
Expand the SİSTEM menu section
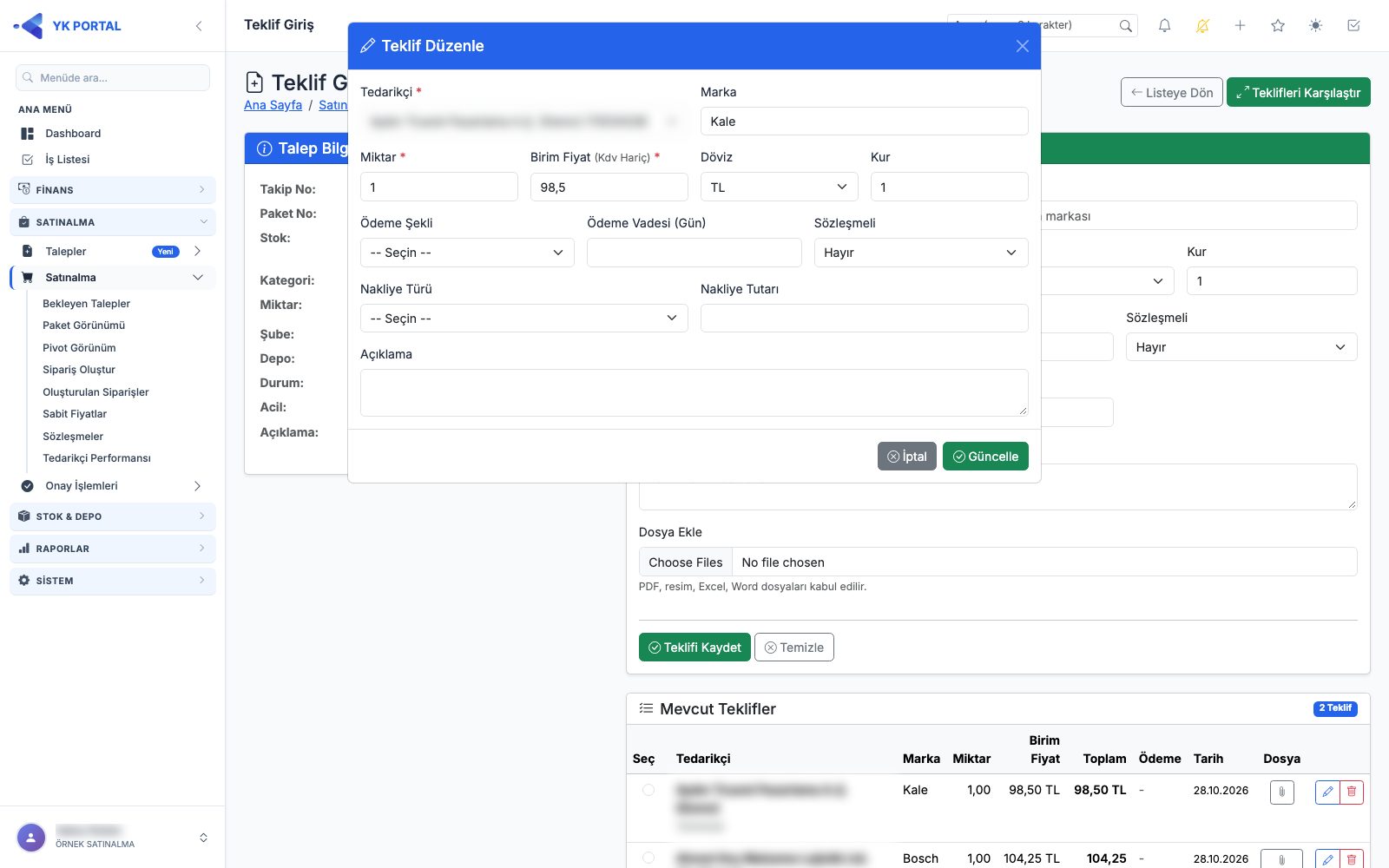[113, 581]
